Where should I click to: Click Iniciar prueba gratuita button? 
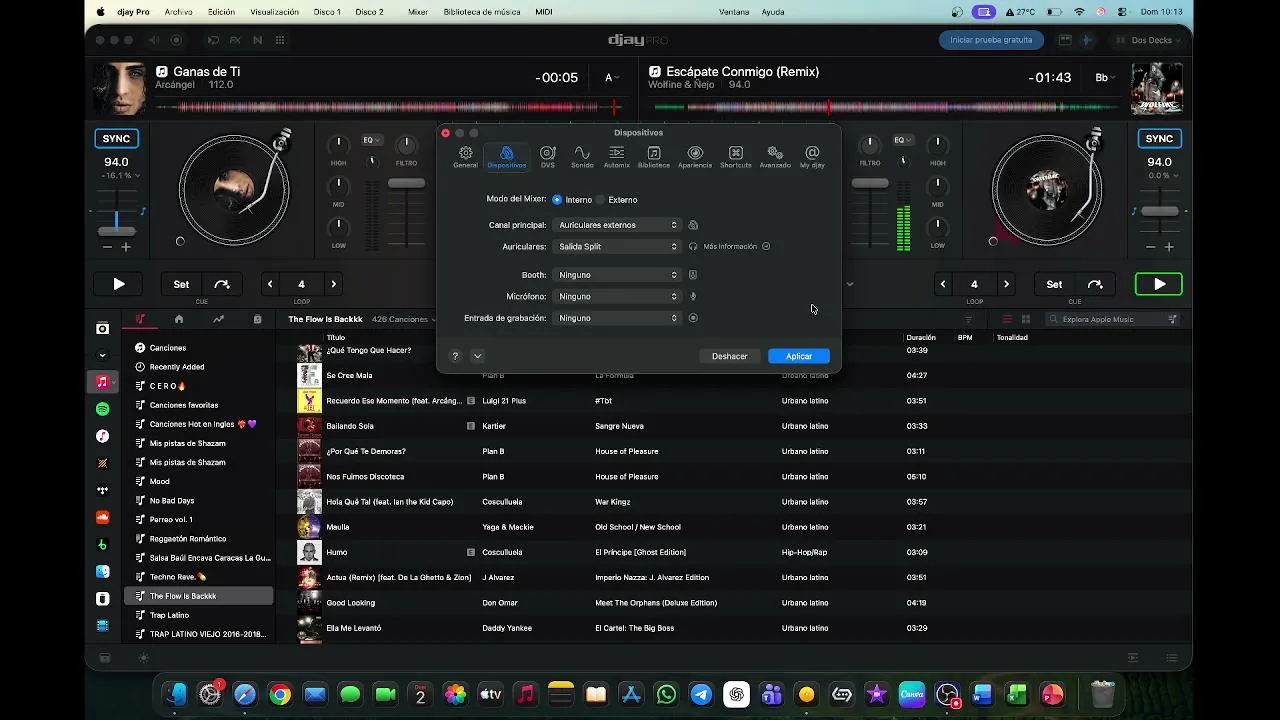pos(991,40)
